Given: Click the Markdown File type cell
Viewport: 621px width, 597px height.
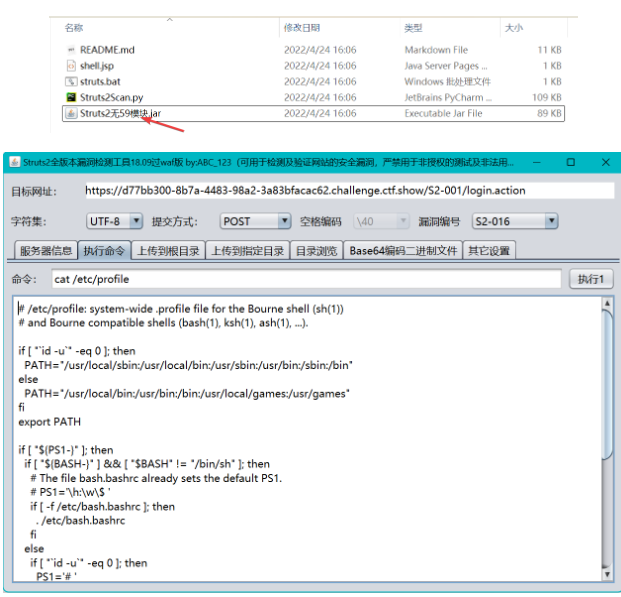Looking at the screenshot, I should click(x=436, y=50).
